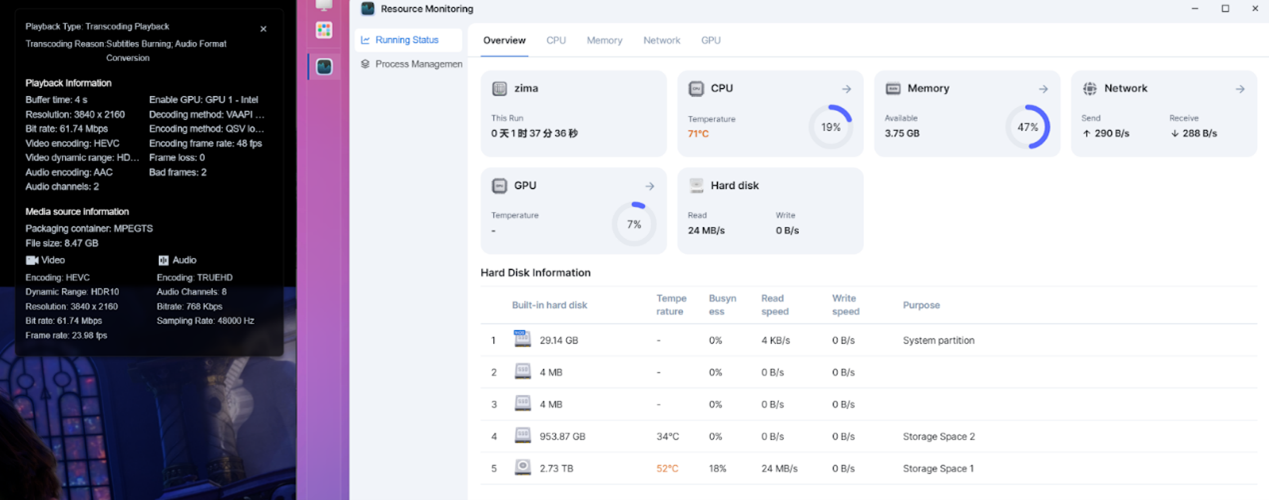Image resolution: width=1269 pixels, height=500 pixels.
Task: Open Network details via the card arrow
Action: click(x=1240, y=89)
